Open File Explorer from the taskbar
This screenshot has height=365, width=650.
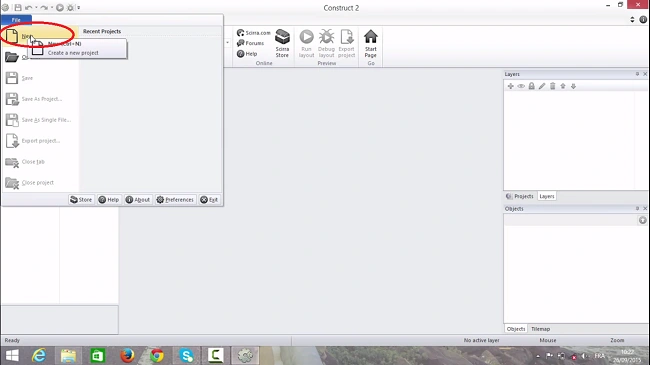(x=68, y=355)
